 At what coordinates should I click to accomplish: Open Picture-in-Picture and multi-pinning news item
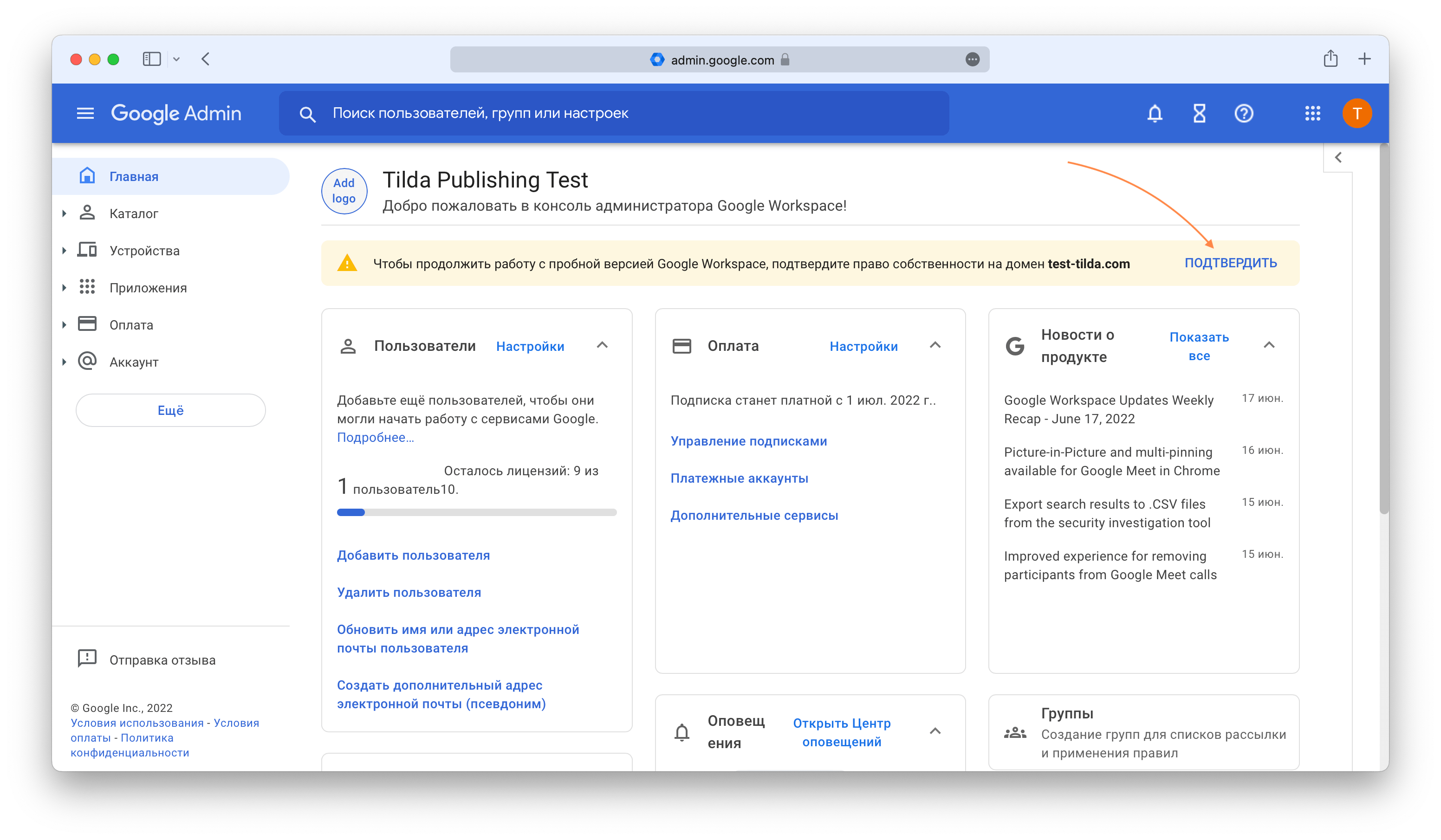[1112, 461]
